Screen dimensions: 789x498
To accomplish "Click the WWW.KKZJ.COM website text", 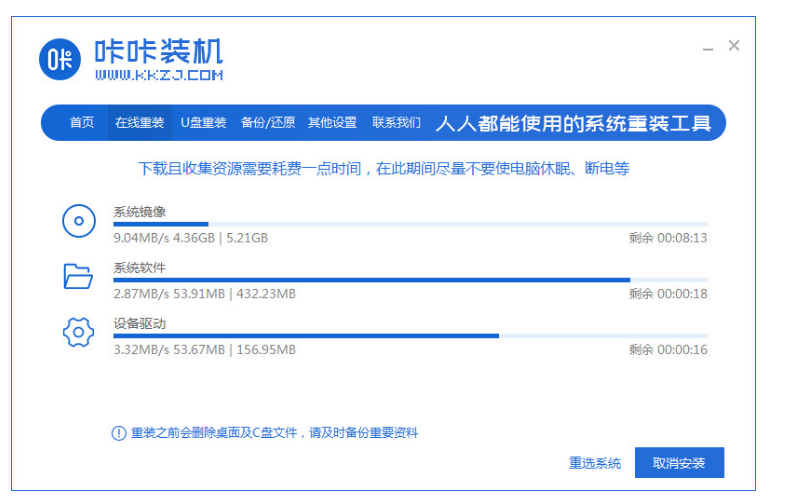I will (x=159, y=75).
